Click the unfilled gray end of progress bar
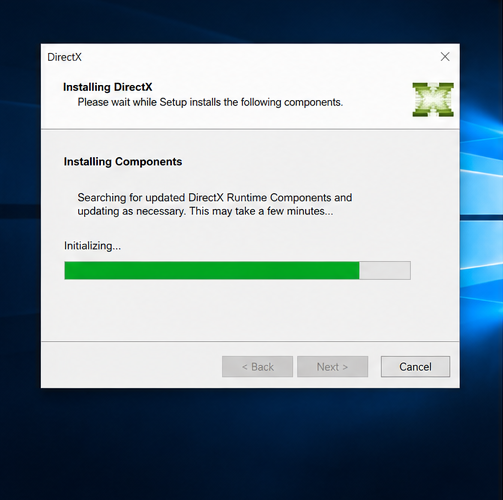Viewport: 503px width, 500px height. [x=385, y=270]
